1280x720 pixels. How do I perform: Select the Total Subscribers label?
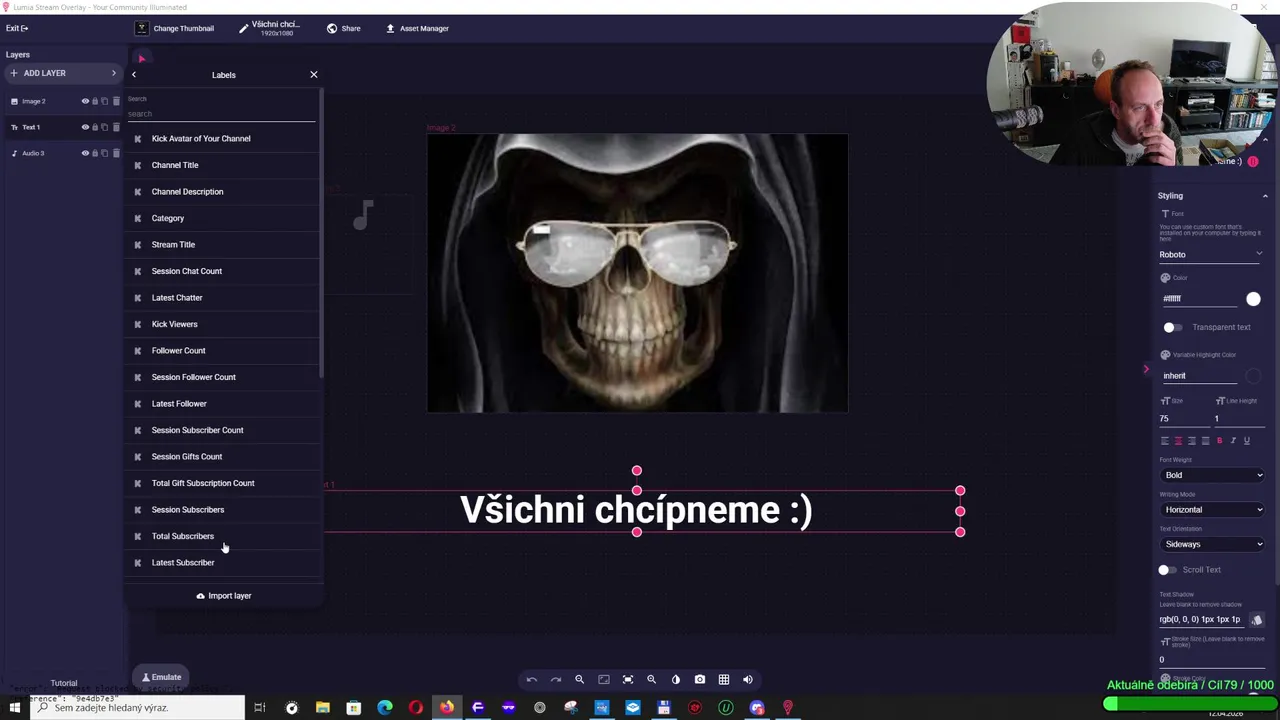pos(222,536)
